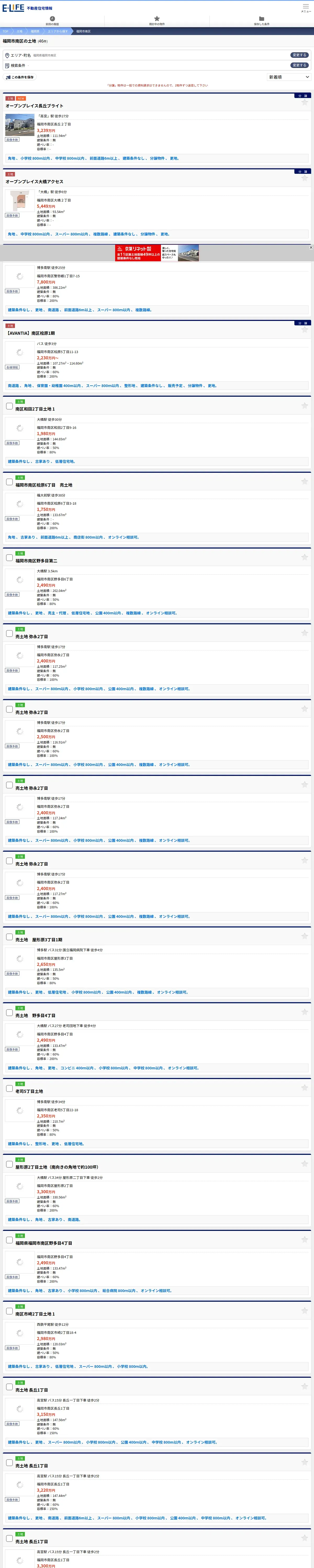Click the E-LIFE logo
This screenshot has height=1568, width=314.
(x=13, y=8)
